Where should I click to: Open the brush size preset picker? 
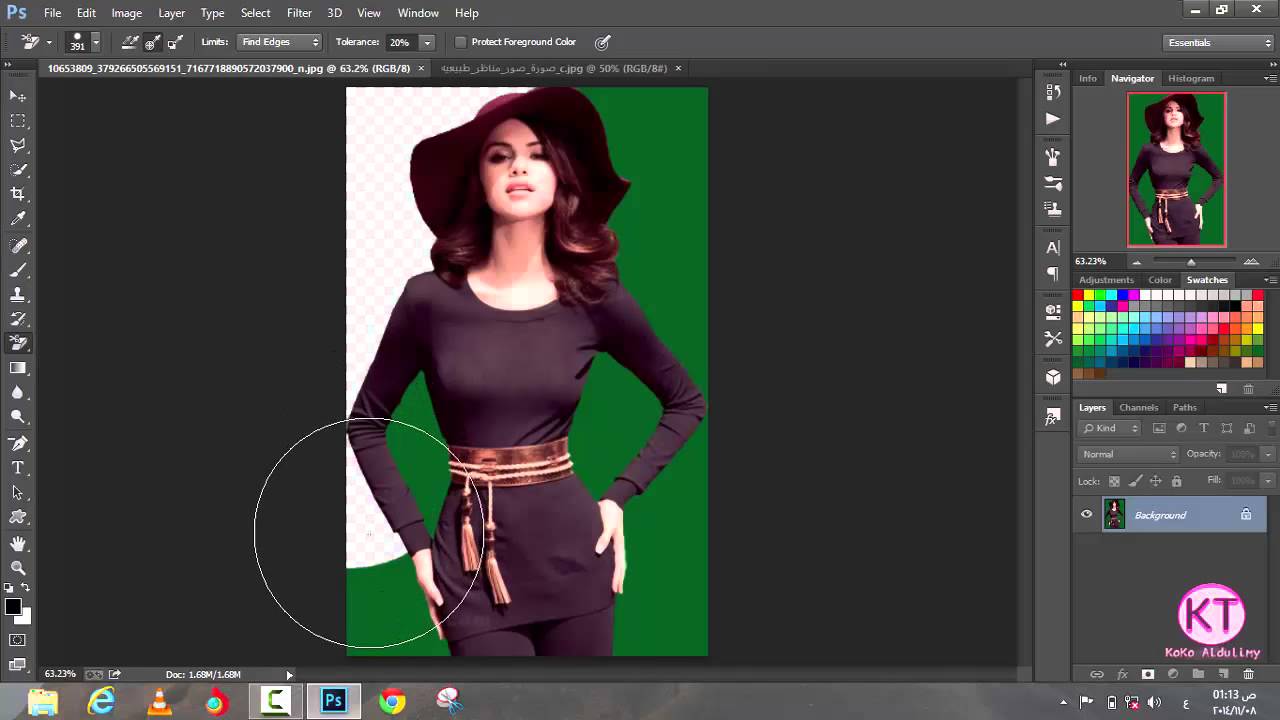coord(96,42)
